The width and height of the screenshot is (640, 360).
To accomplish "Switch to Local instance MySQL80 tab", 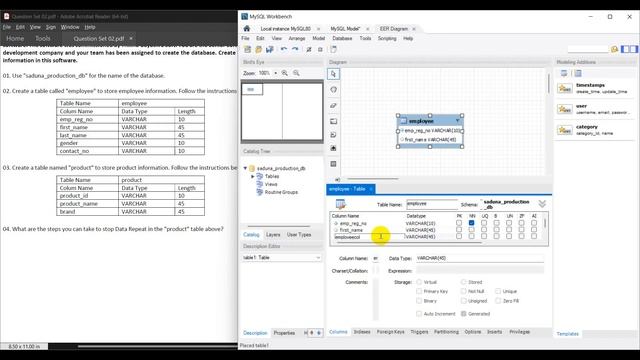I will pos(286,29).
